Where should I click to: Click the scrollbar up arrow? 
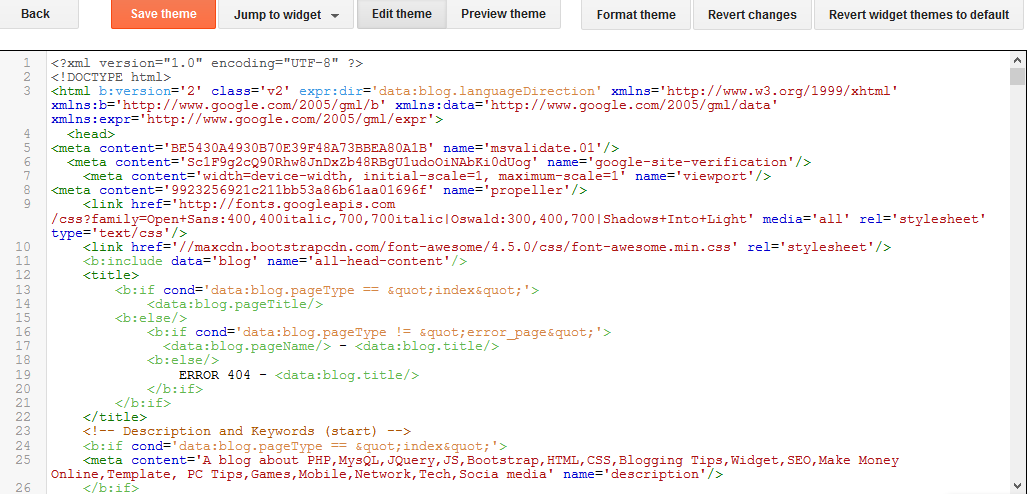pos(1018,60)
